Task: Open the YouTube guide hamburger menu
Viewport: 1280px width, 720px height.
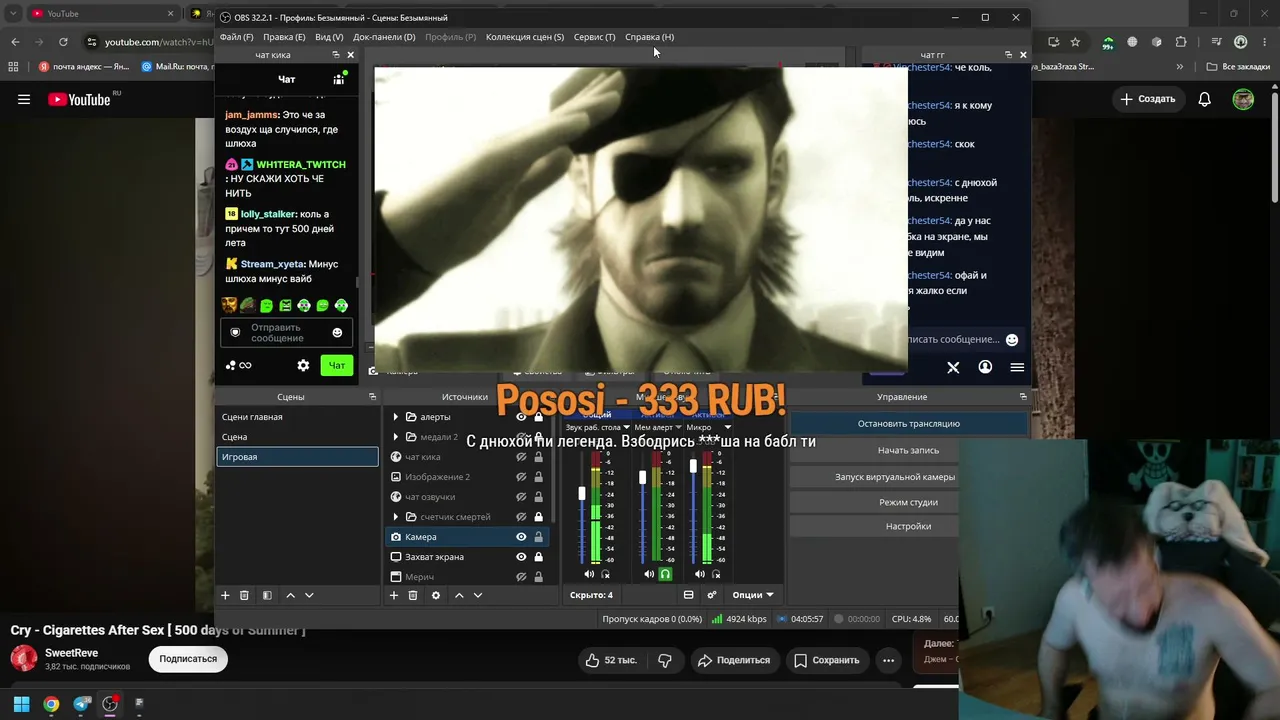Action: tap(24, 99)
